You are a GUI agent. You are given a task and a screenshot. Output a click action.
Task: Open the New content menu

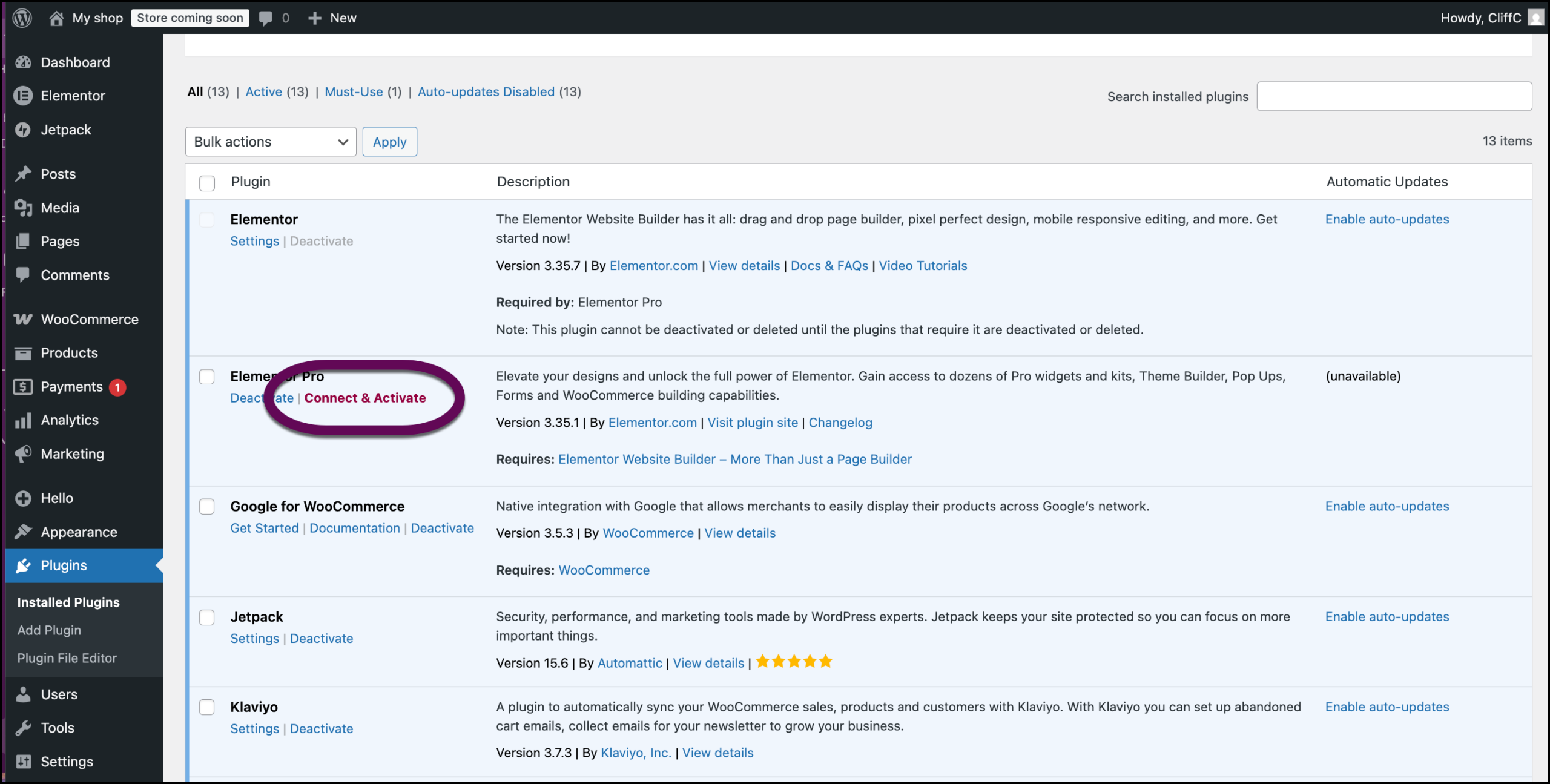point(332,18)
